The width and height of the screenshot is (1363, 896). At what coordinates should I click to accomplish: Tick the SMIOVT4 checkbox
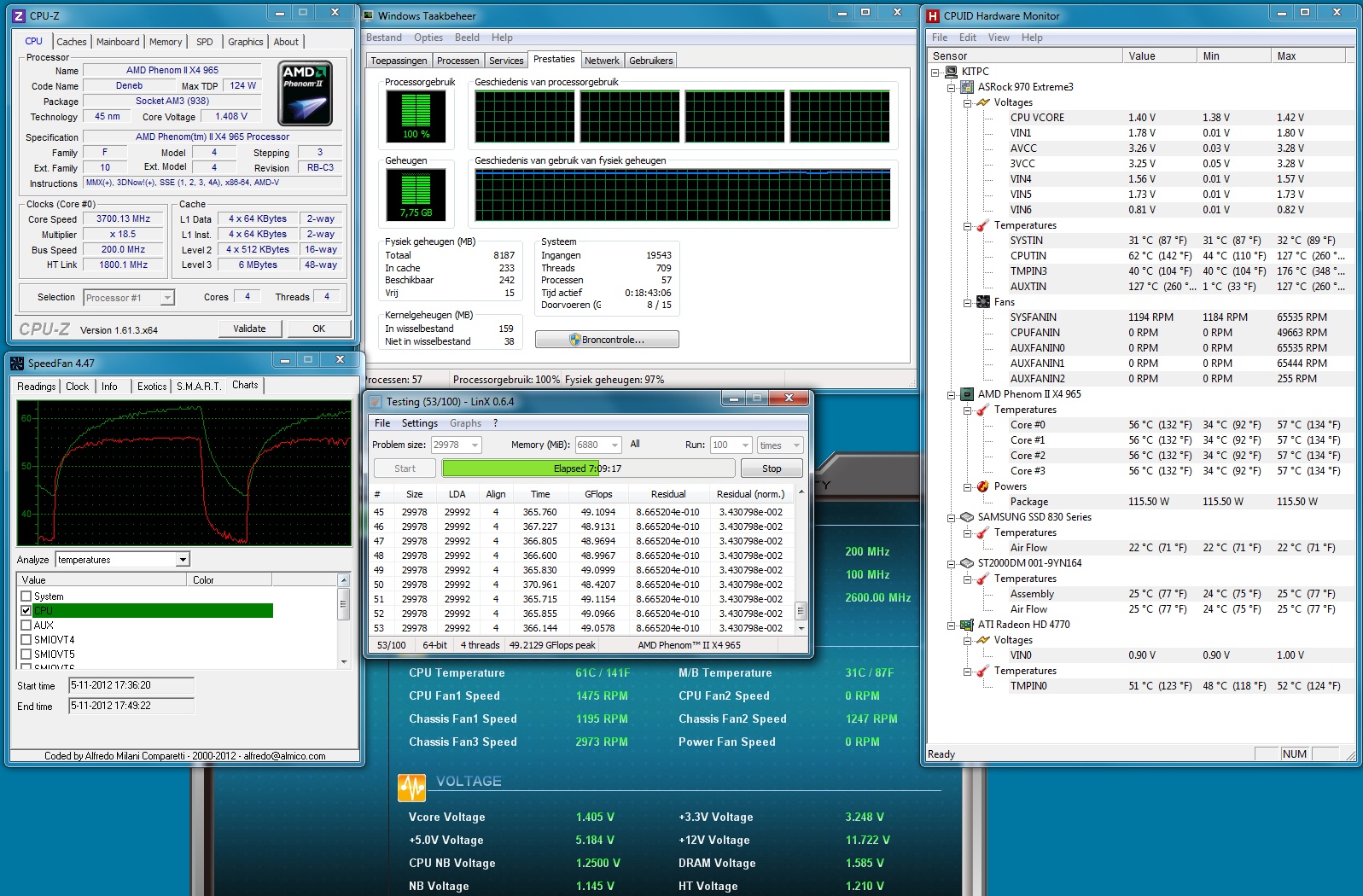pos(26,640)
